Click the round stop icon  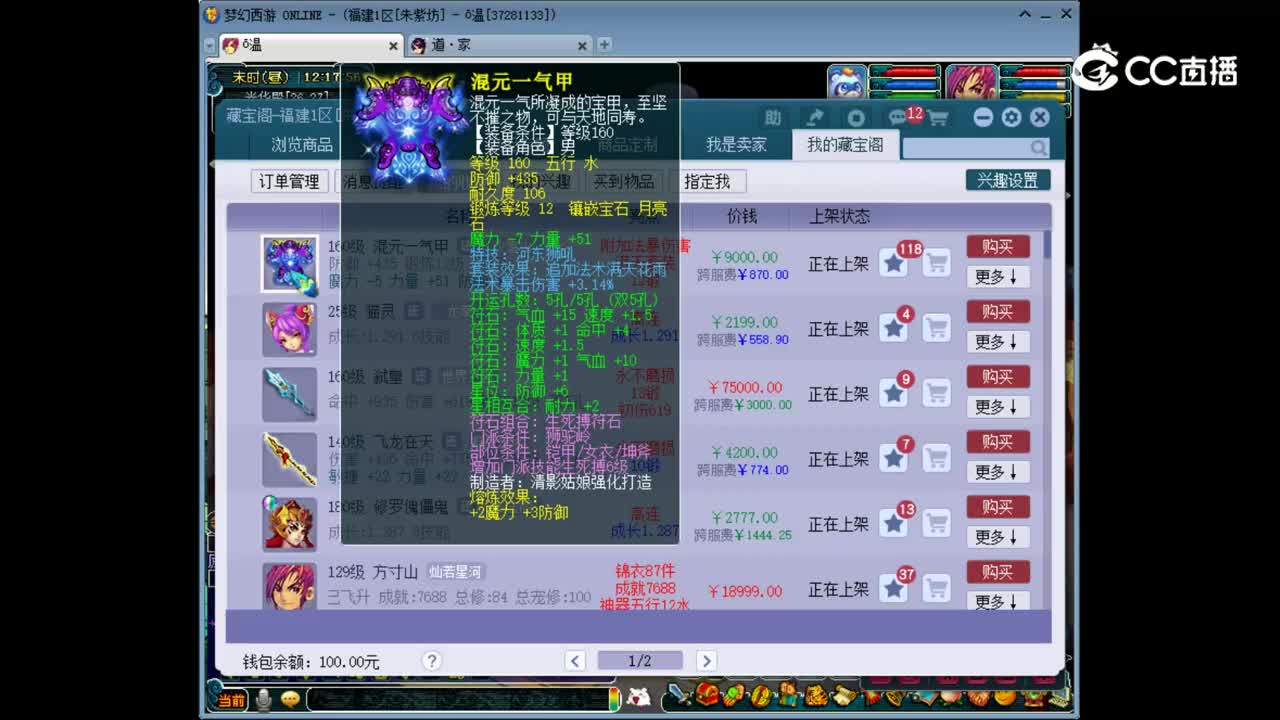[856, 118]
